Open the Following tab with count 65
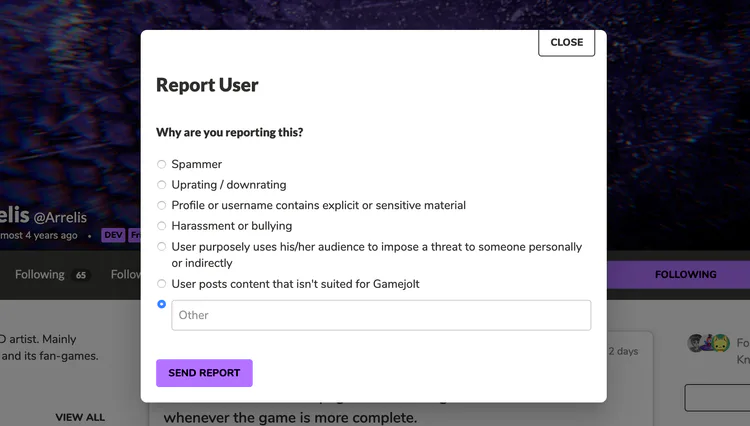The width and height of the screenshot is (750, 426). coord(51,274)
